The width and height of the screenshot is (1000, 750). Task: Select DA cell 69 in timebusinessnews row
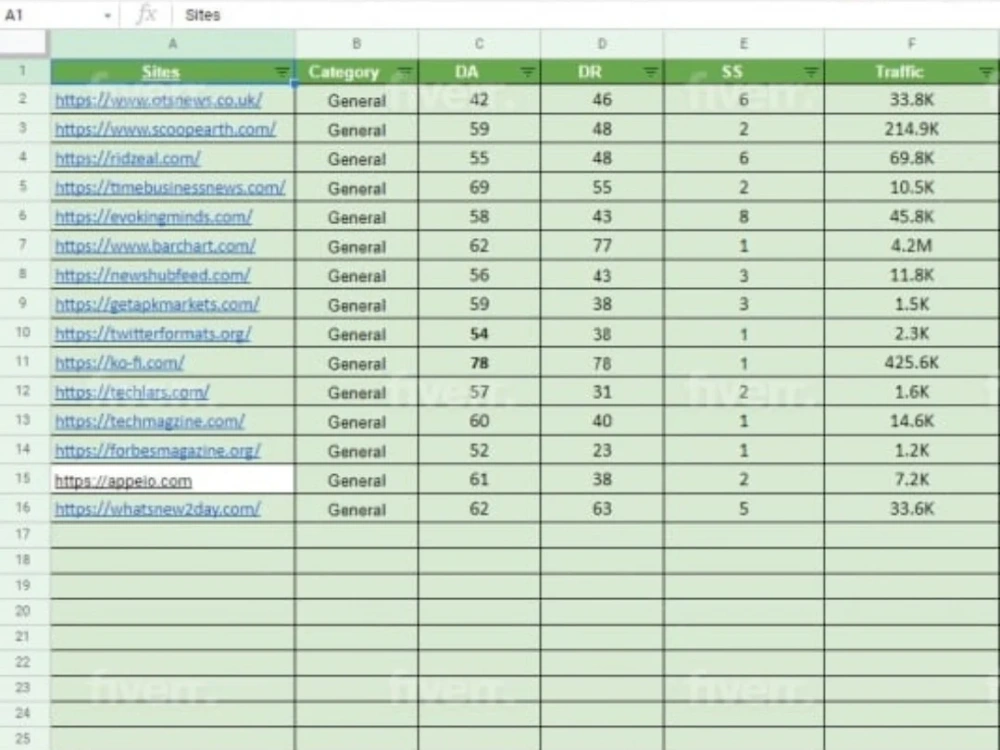(x=479, y=188)
